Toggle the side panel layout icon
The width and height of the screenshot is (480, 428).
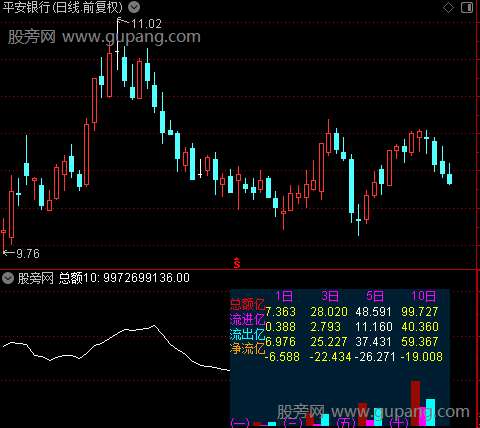(x=467, y=7)
